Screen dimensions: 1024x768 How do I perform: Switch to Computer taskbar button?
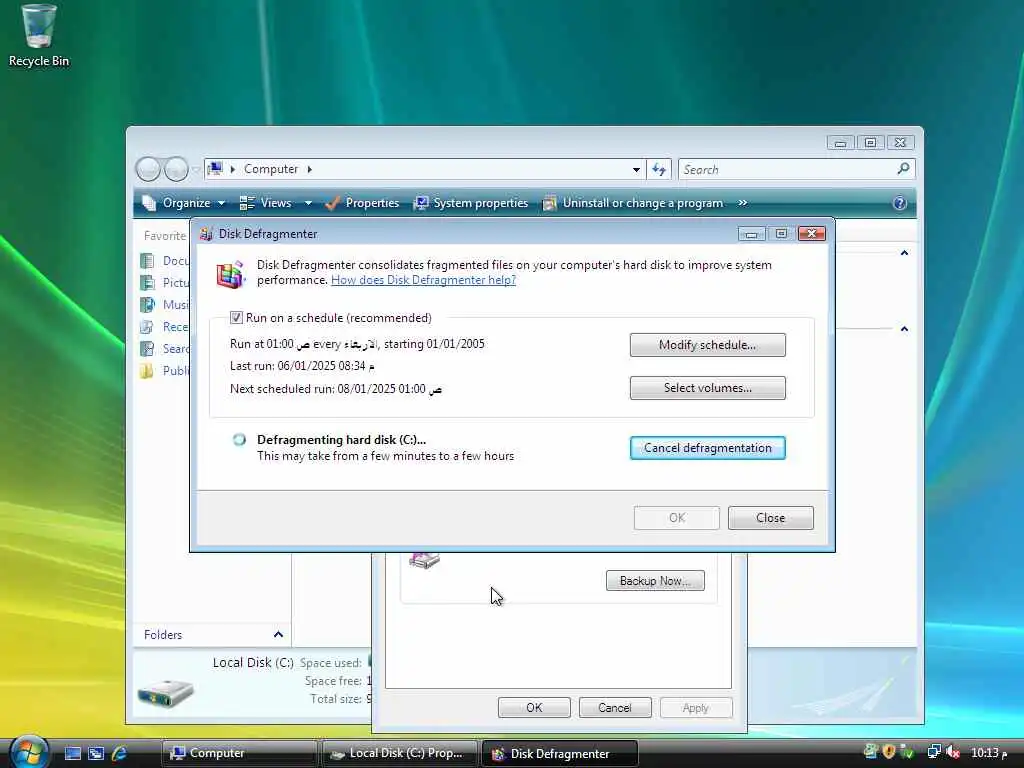tap(239, 753)
